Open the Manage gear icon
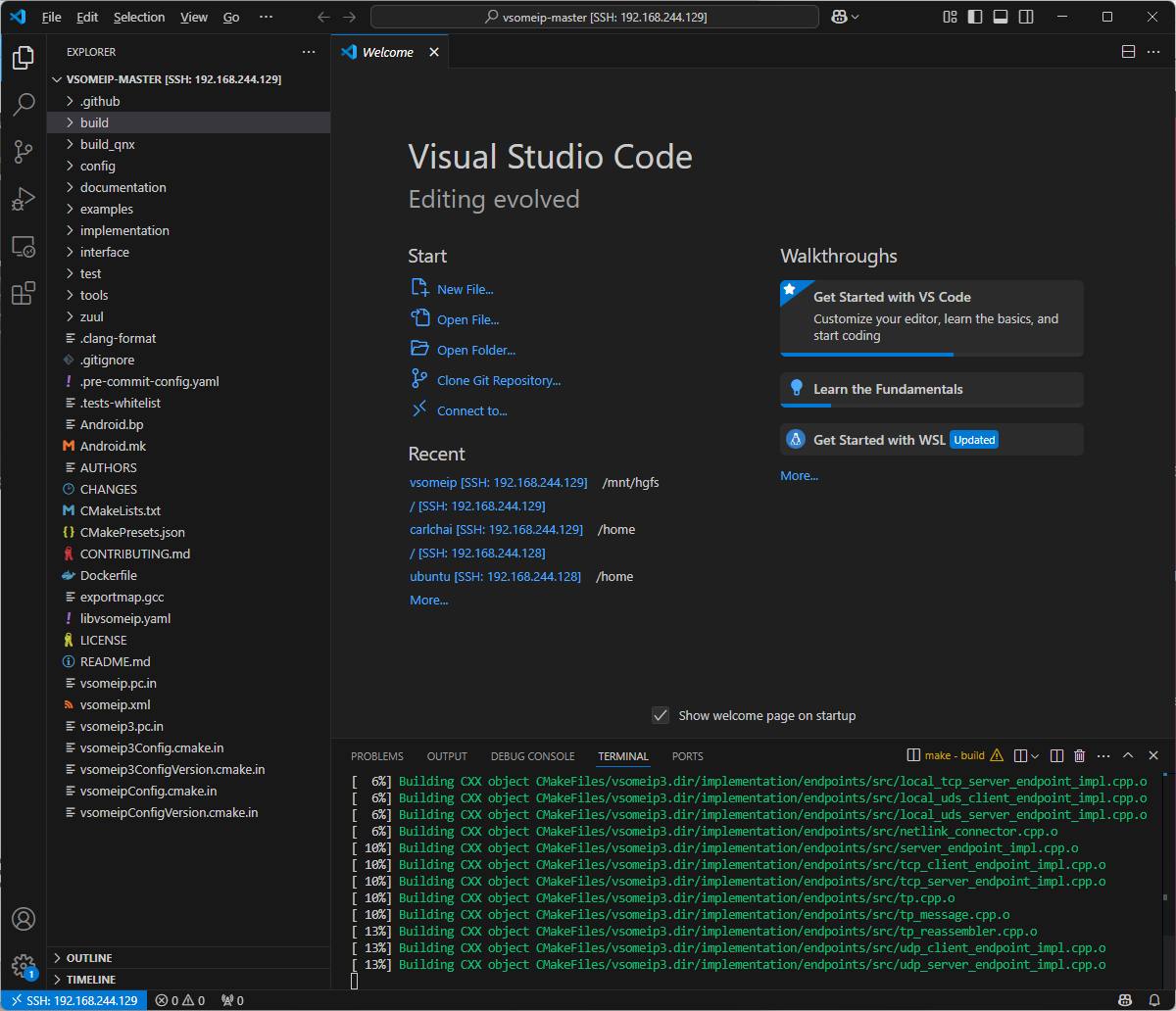1176x1011 pixels. (x=24, y=966)
